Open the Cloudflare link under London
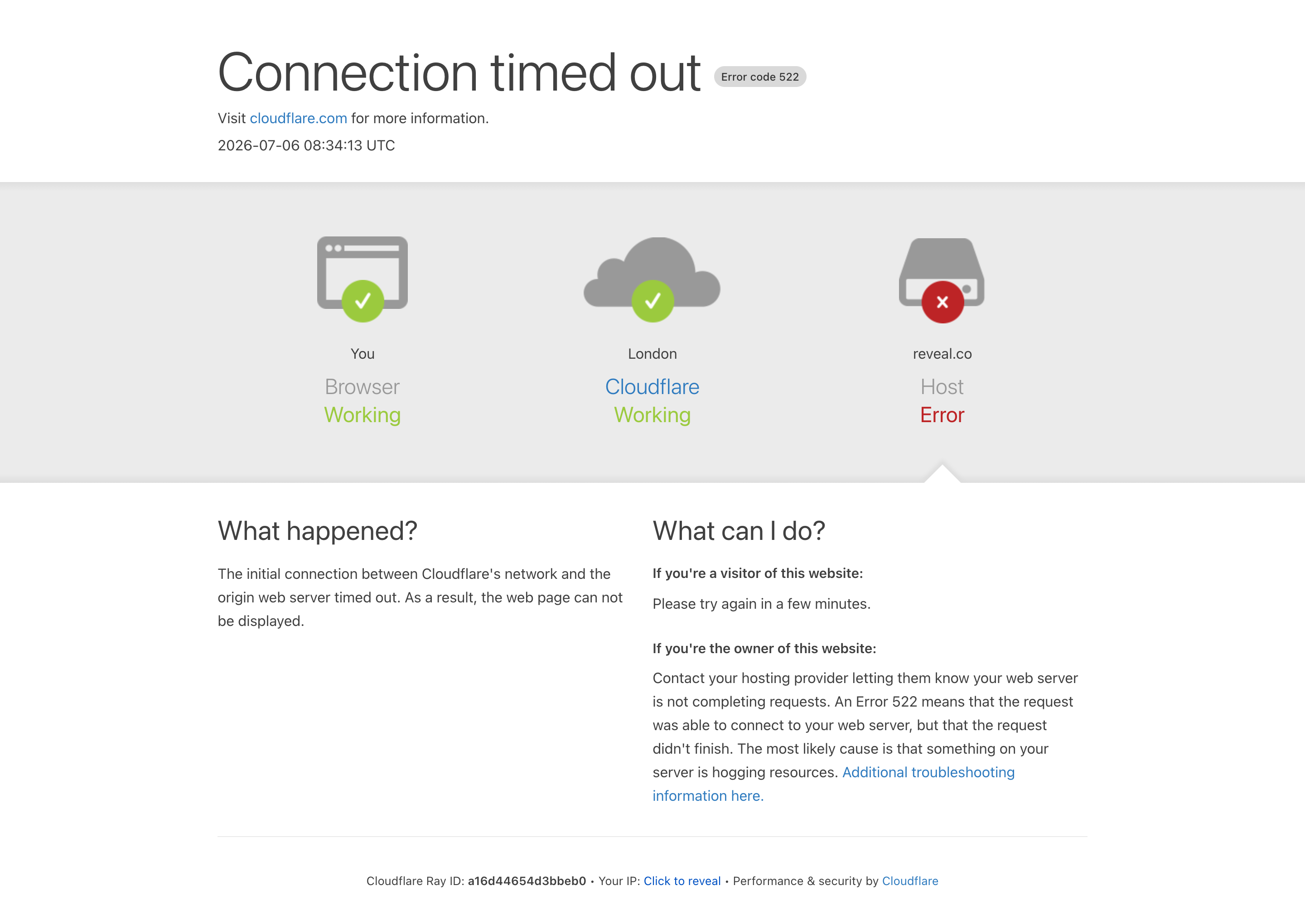The image size is (1305, 924). (x=652, y=387)
